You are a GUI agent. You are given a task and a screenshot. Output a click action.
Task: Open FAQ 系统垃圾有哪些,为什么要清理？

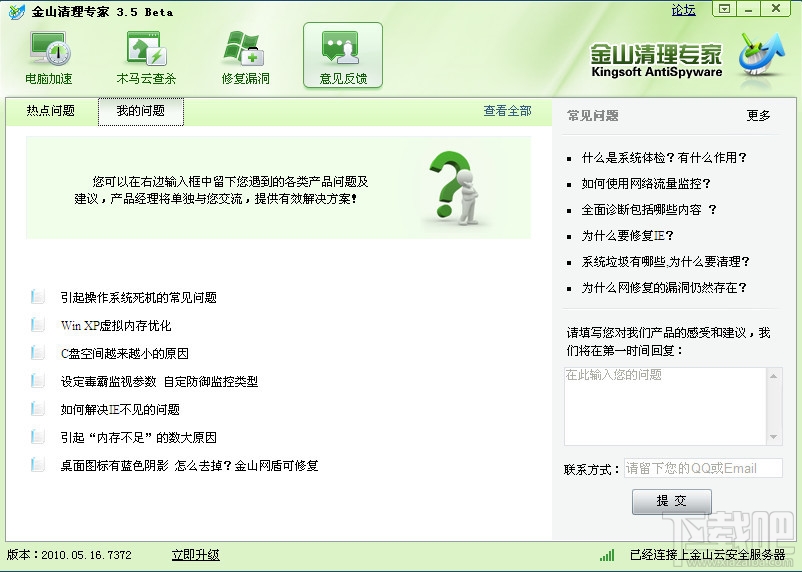click(665, 262)
